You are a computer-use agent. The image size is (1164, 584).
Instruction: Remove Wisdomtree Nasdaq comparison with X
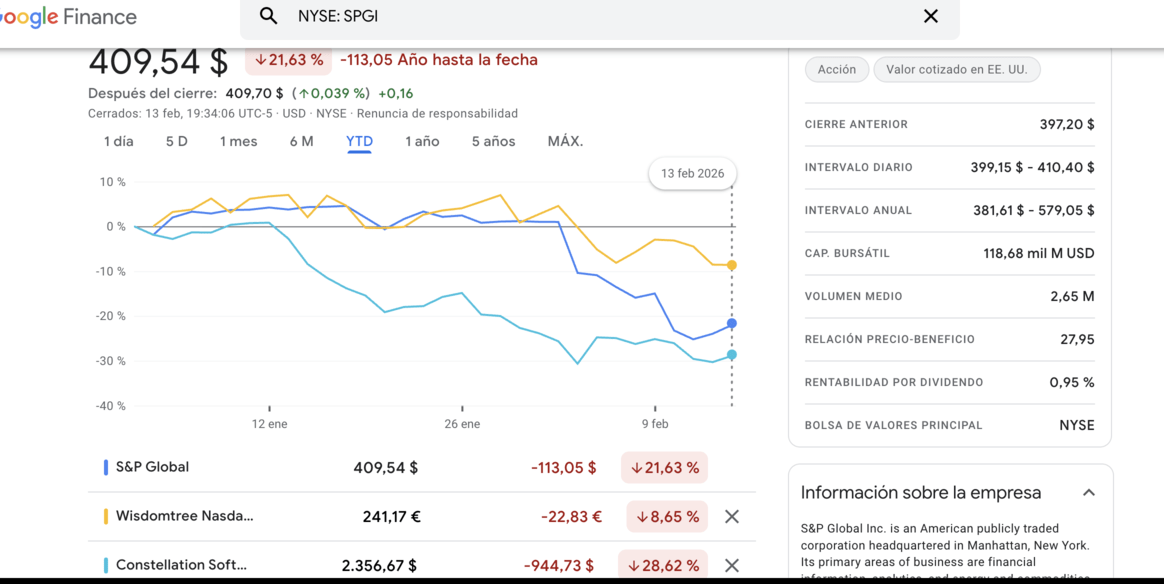(732, 517)
